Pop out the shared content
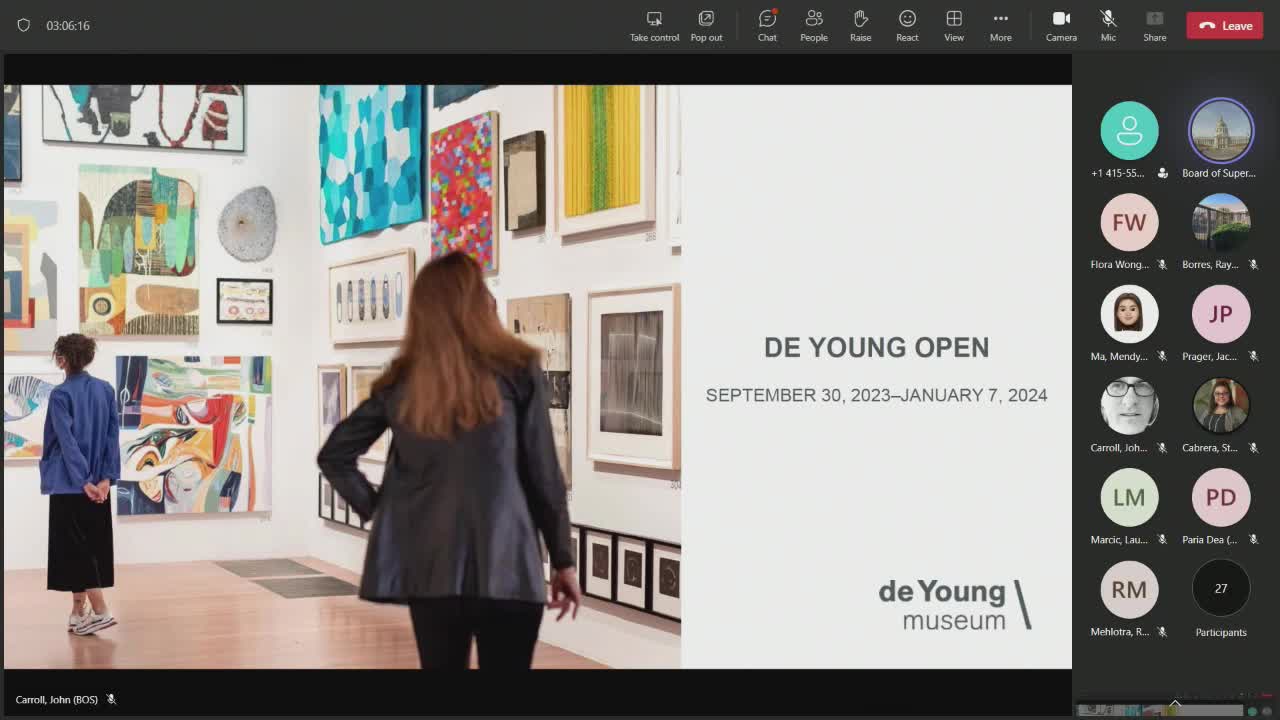 point(706,26)
